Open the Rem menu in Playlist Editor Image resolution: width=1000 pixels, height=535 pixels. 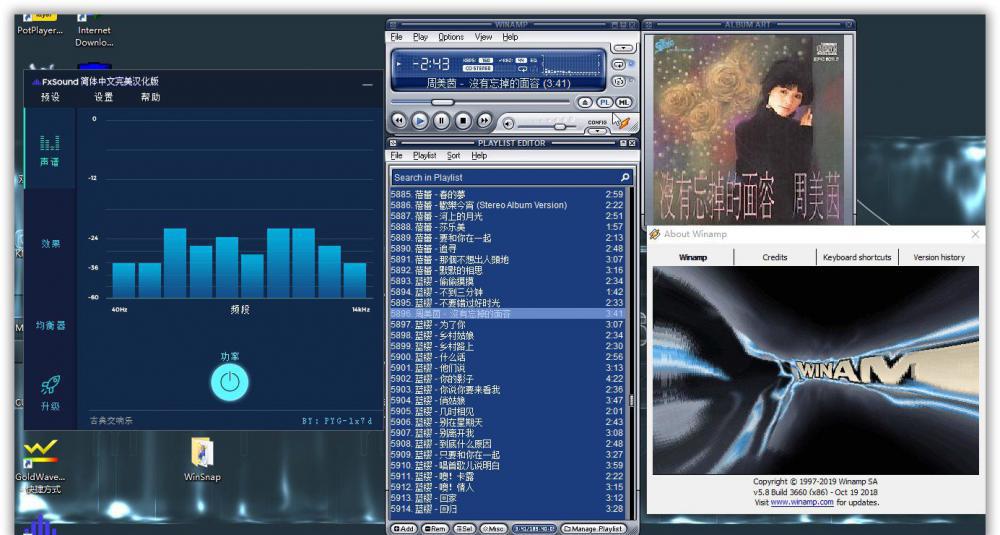(434, 529)
